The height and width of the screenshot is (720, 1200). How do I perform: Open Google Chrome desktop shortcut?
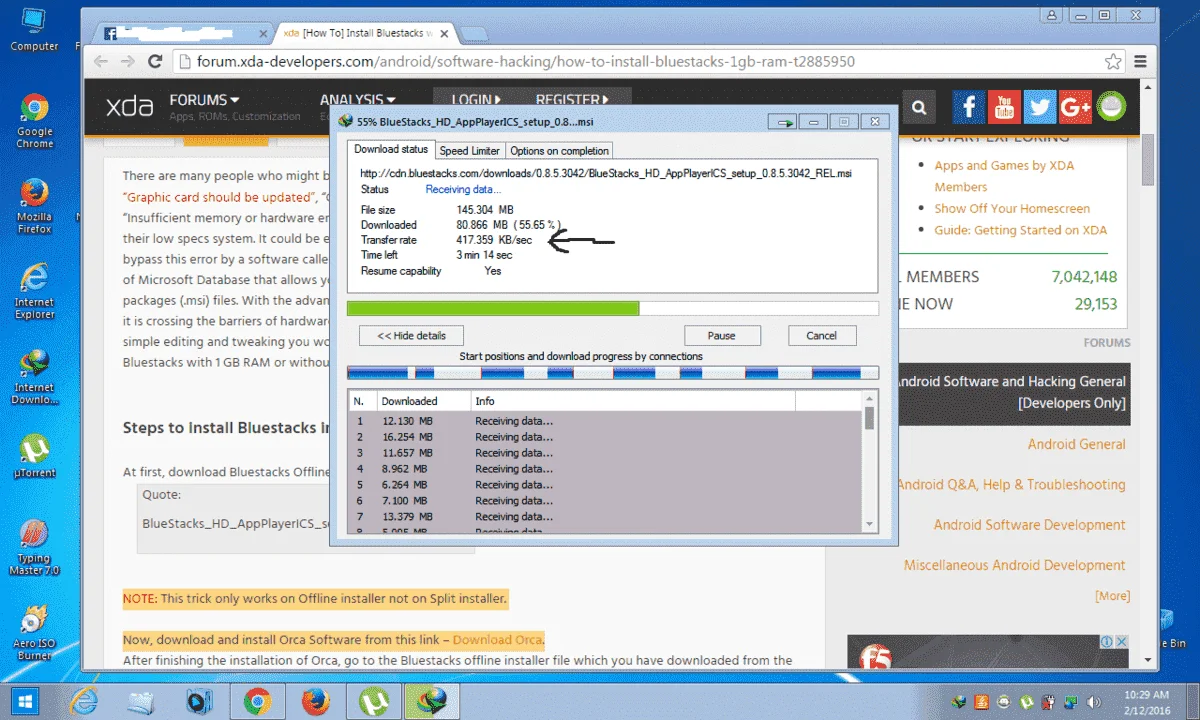click(34, 121)
